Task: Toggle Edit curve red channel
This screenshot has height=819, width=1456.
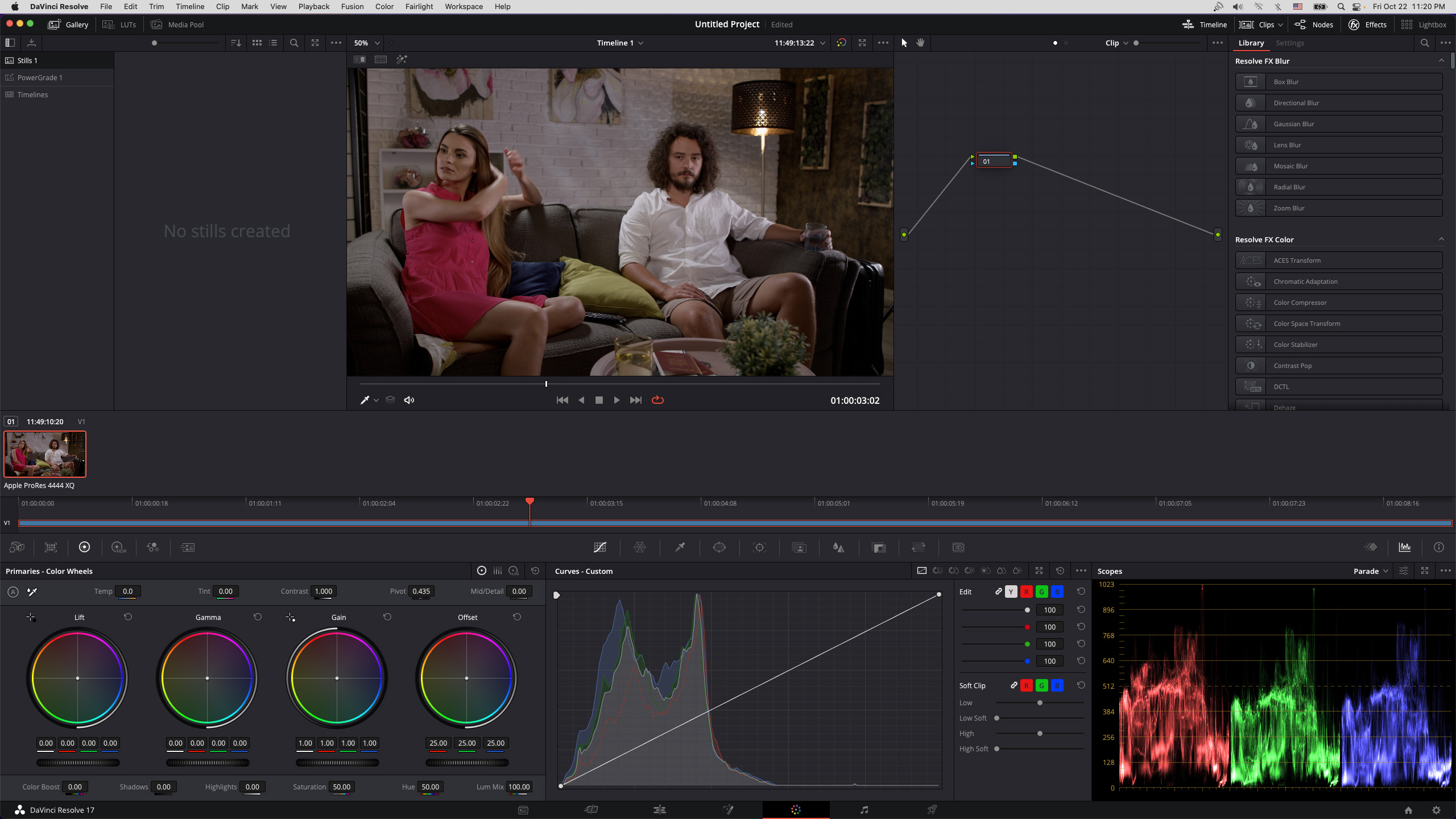Action: pyautogui.click(x=1026, y=592)
